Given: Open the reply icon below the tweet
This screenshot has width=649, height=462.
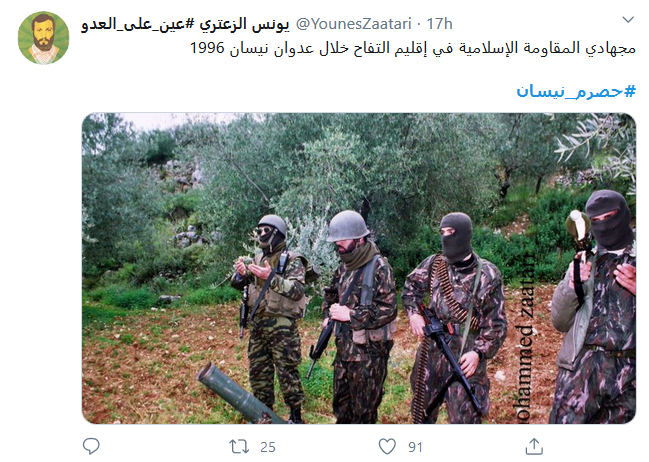Looking at the screenshot, I should coord(91,446).
